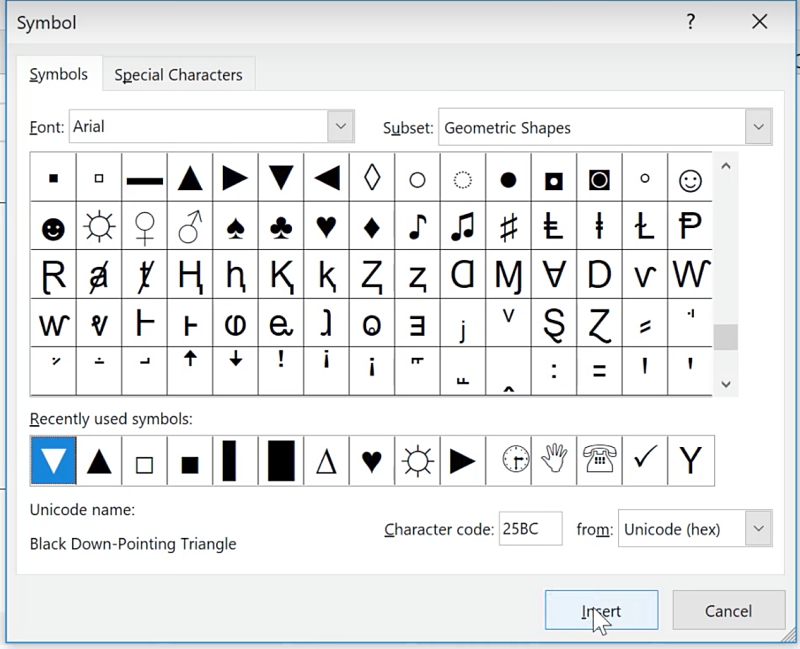
Task: Open the from Unicode (hex) dropdown
Action: (758, 529)
